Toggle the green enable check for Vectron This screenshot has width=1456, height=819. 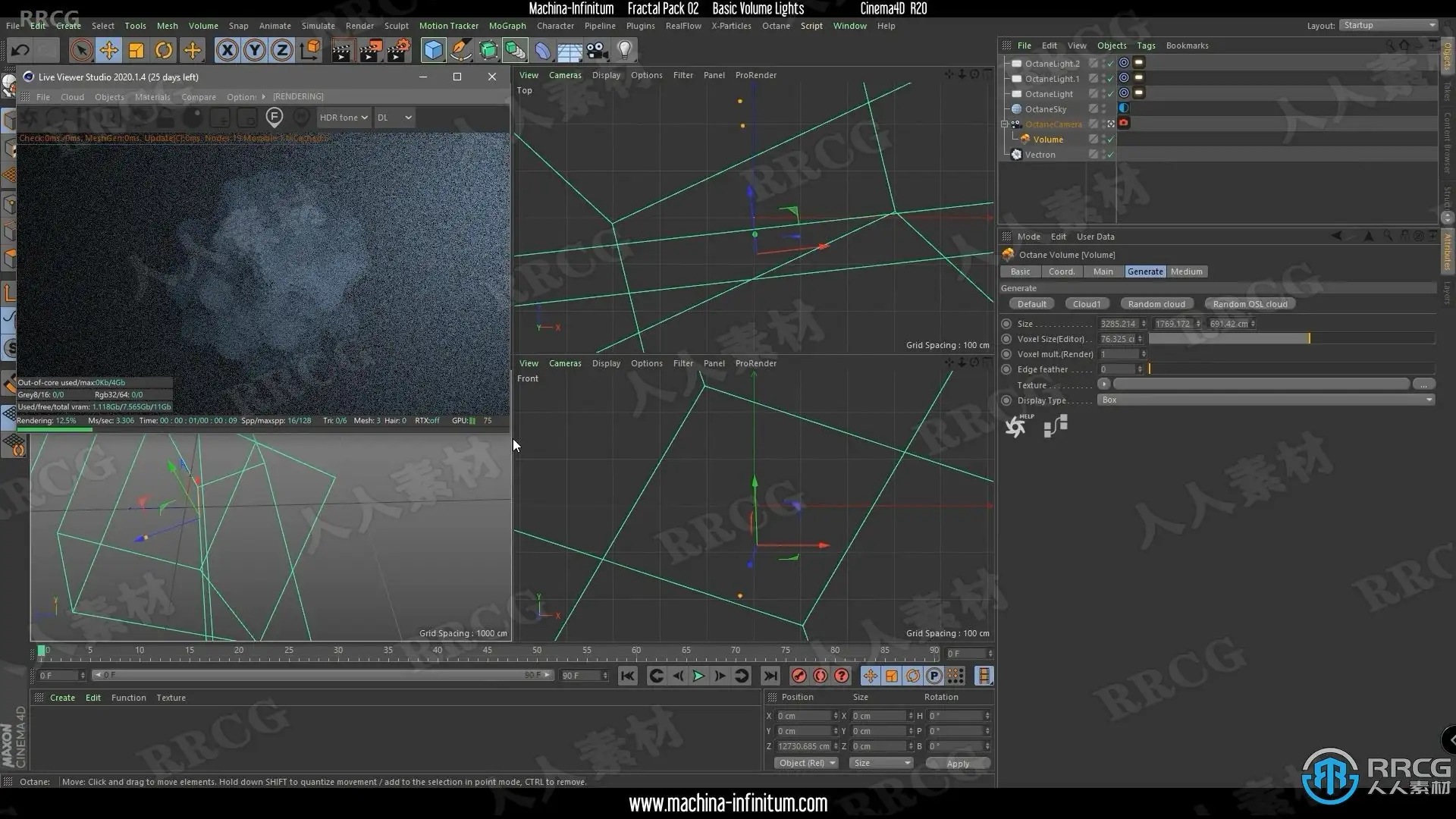pyautogui.click(x=1111, y=155)
